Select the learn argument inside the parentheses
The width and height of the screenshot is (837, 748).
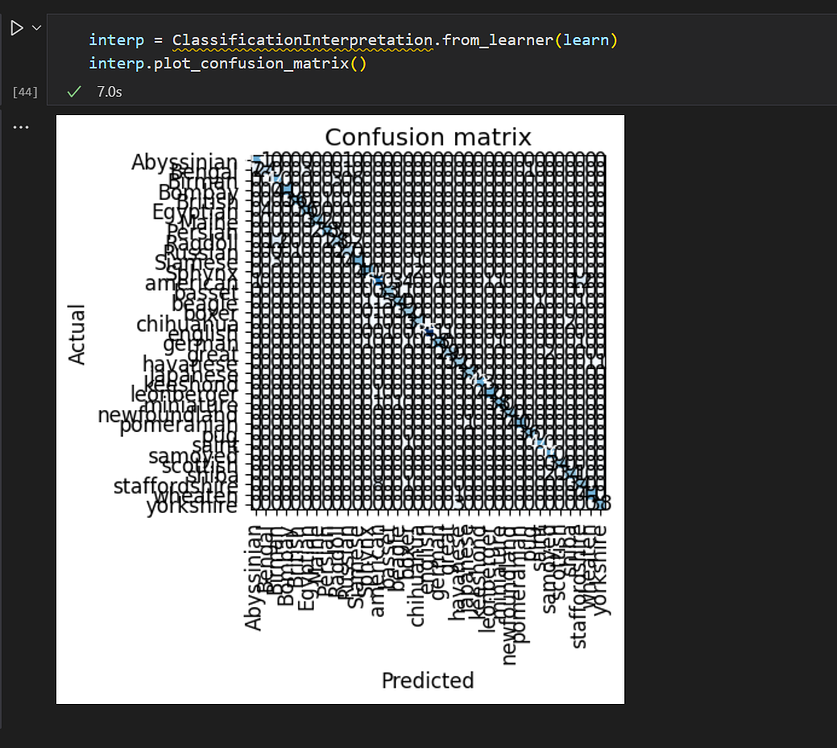pos(587,41)
